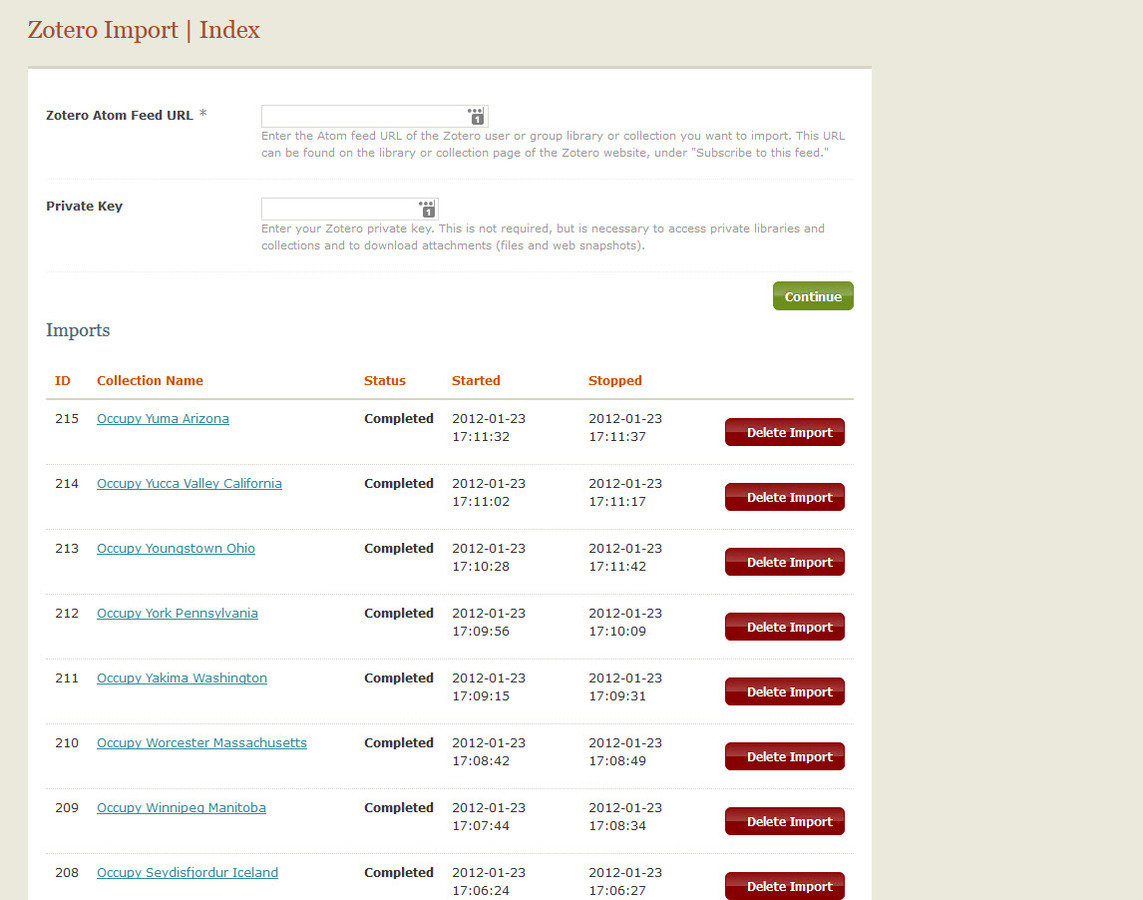Image resolution: width=1143 pixels, height=900 pixels.
Task: Click ID number 212 in the table
Action: (x=67, y=613)
